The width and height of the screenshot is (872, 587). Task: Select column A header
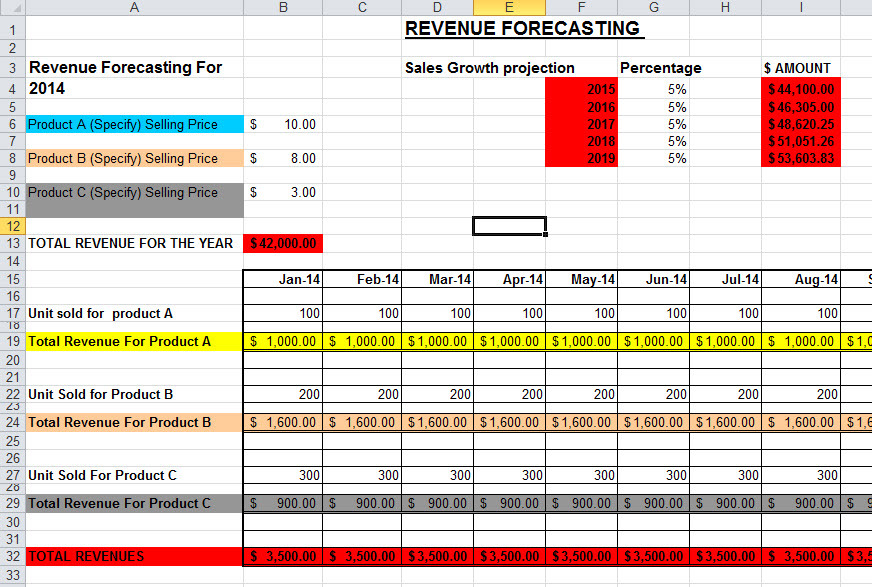tap(135, 7)
